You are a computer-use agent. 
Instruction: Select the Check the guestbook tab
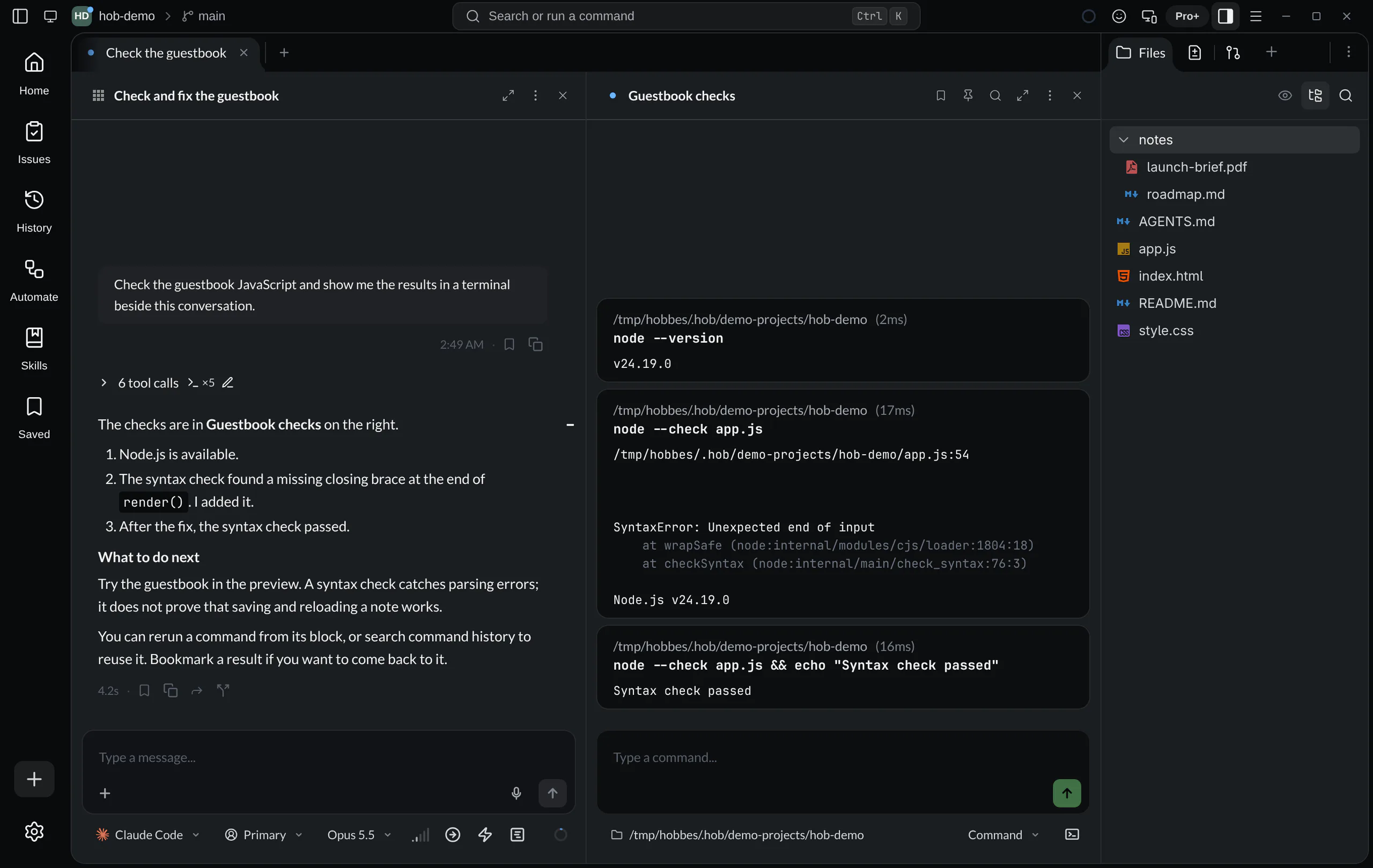[166, 53]
